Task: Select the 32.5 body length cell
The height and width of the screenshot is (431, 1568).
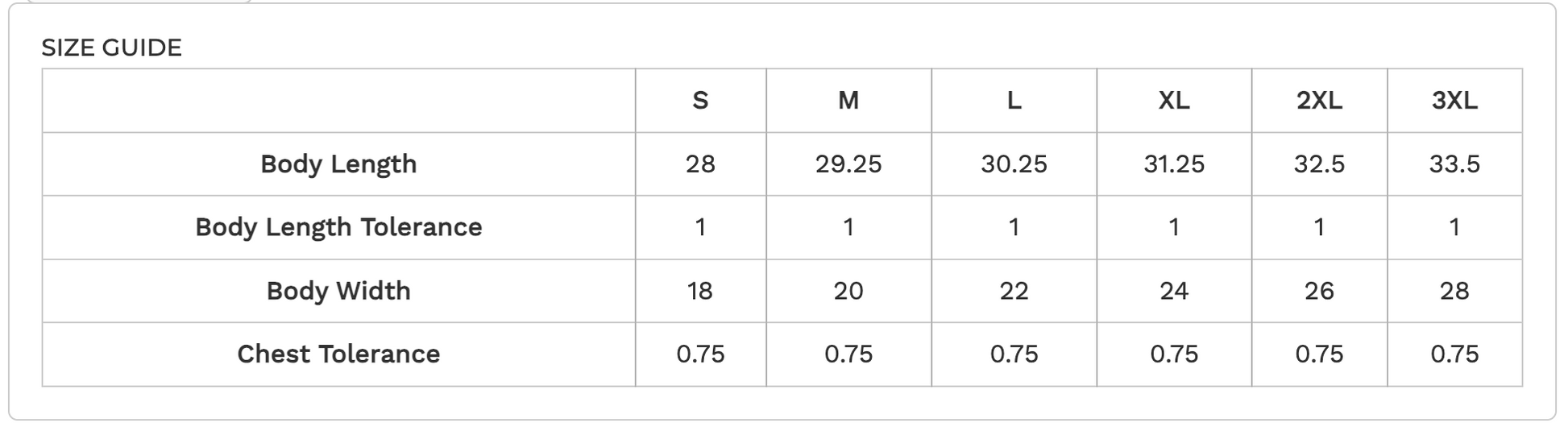Action: click(1319, 164)
